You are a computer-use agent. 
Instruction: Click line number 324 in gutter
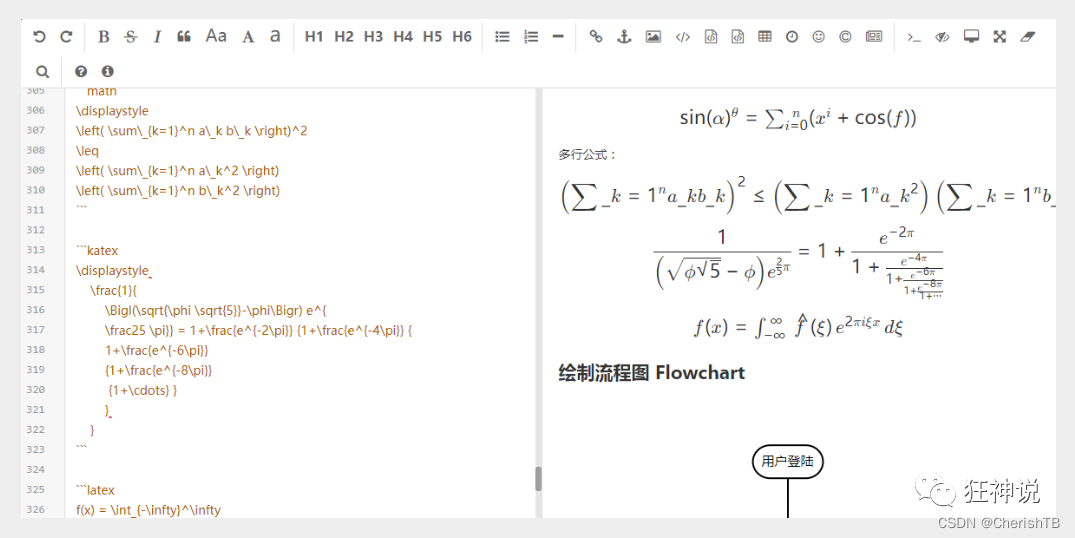[35, 469]
